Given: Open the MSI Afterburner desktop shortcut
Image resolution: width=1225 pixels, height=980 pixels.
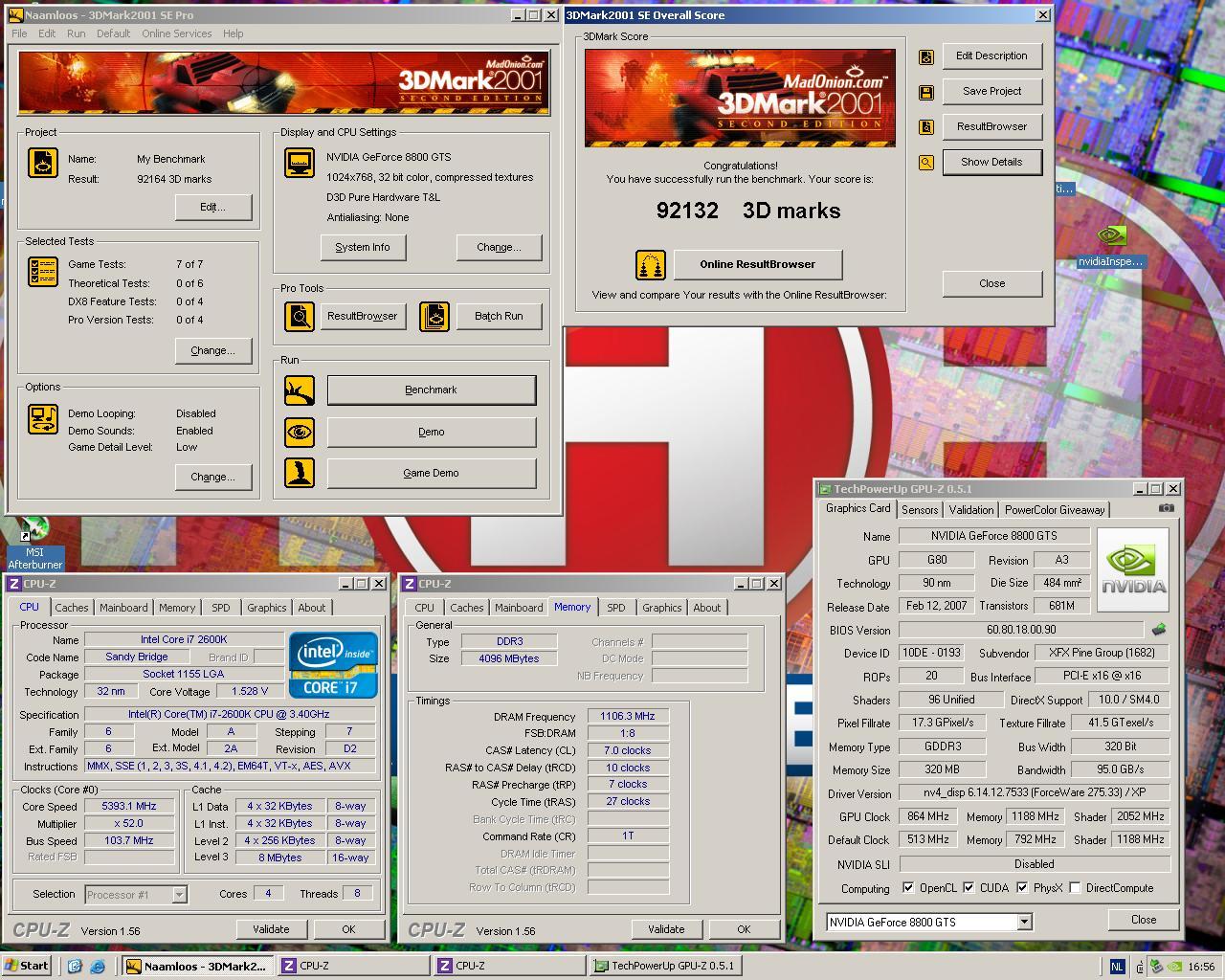Looking at the screenshot, I should [x=34, y=544].
